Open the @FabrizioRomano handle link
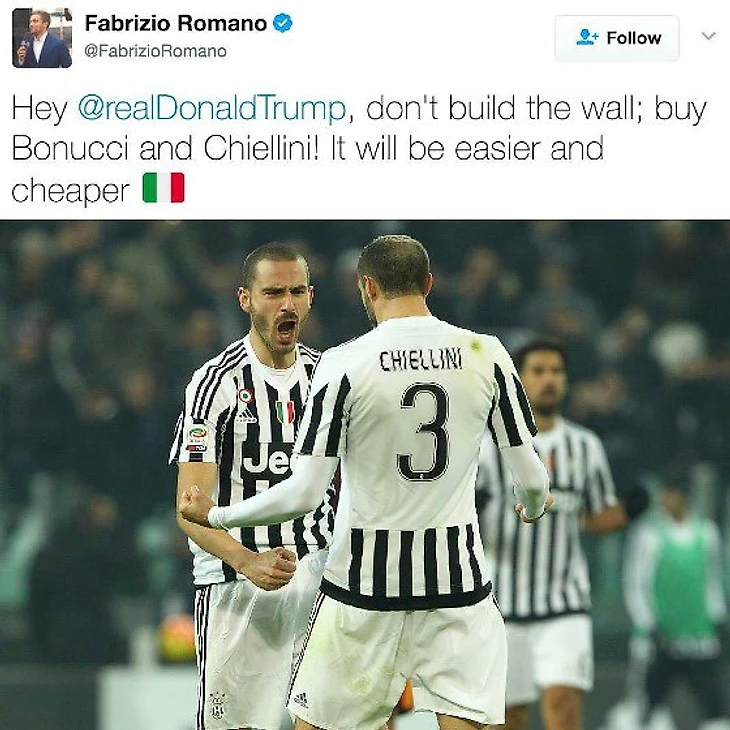The height and width of the screenshot is (730, 730). pos(155,51)
